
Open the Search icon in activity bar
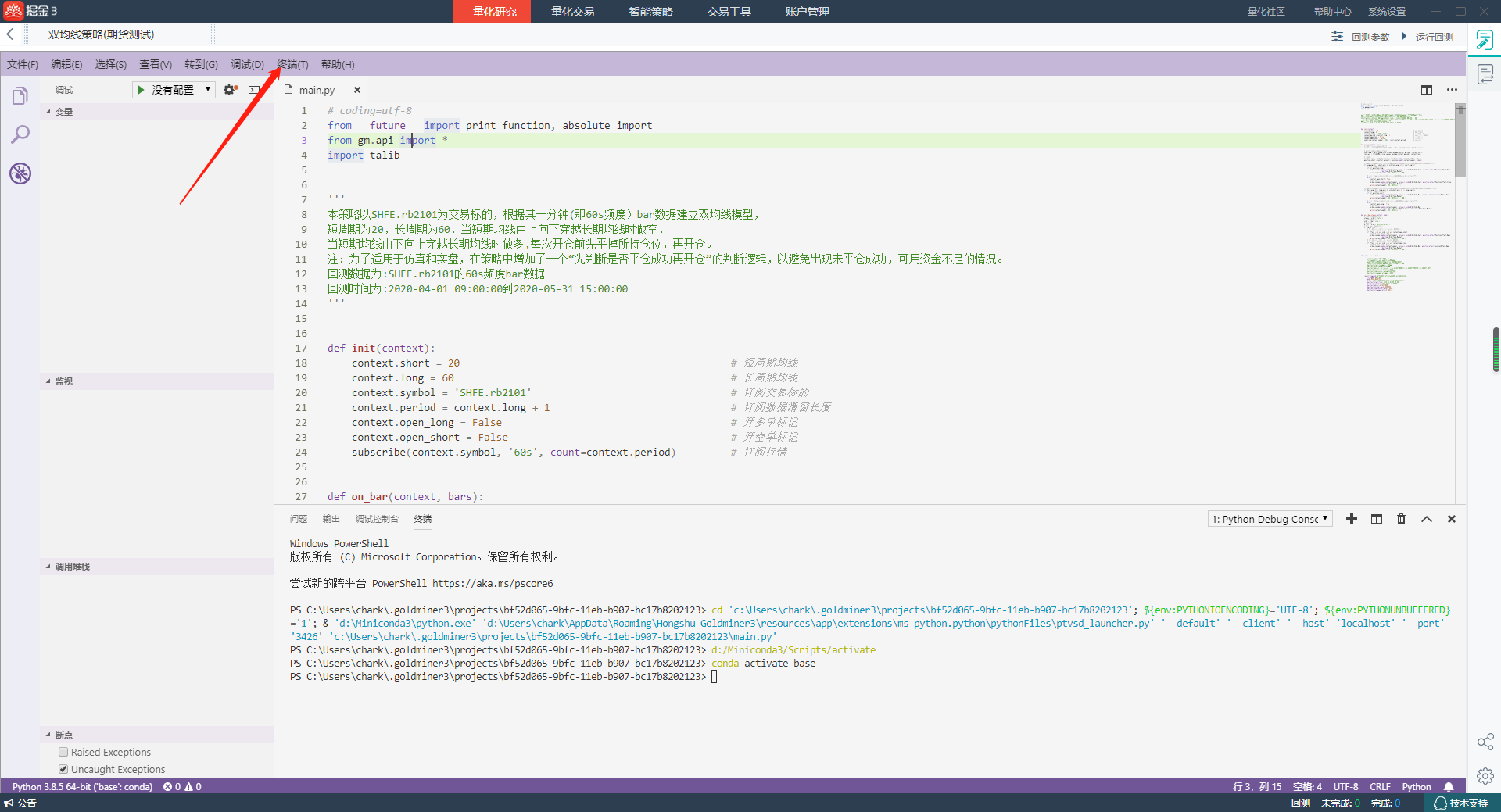pos(20,134)
